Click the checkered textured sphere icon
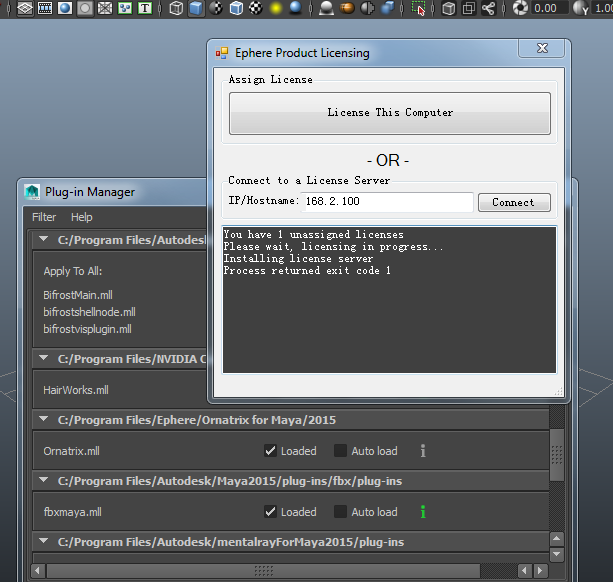The height and width of the screenshot is (582, 613). pos(255,9)
